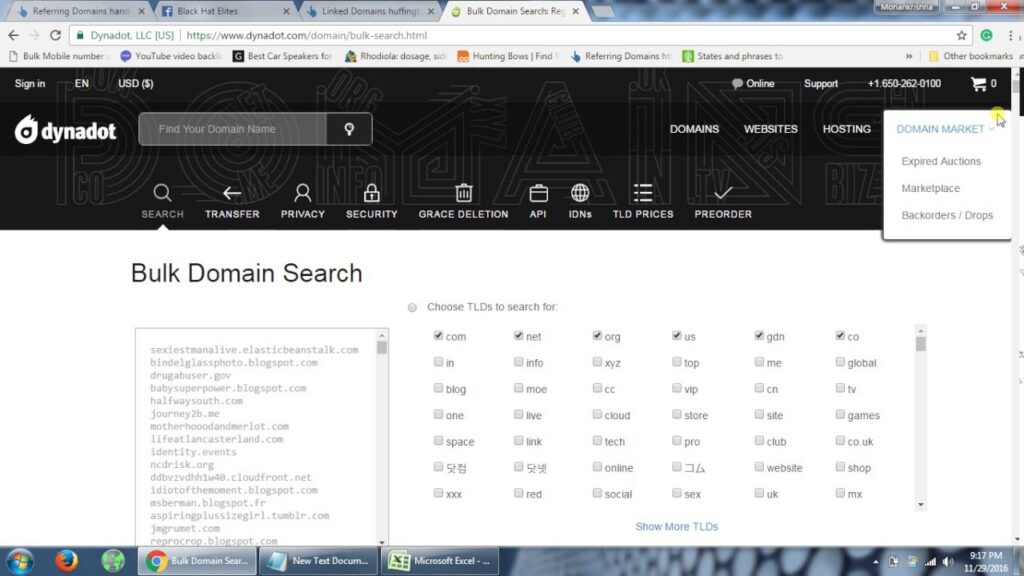The width and height of the screenshot is (1024, 576).
Task: Uncheck the com TLD checkbox
Action: (438, 336)
